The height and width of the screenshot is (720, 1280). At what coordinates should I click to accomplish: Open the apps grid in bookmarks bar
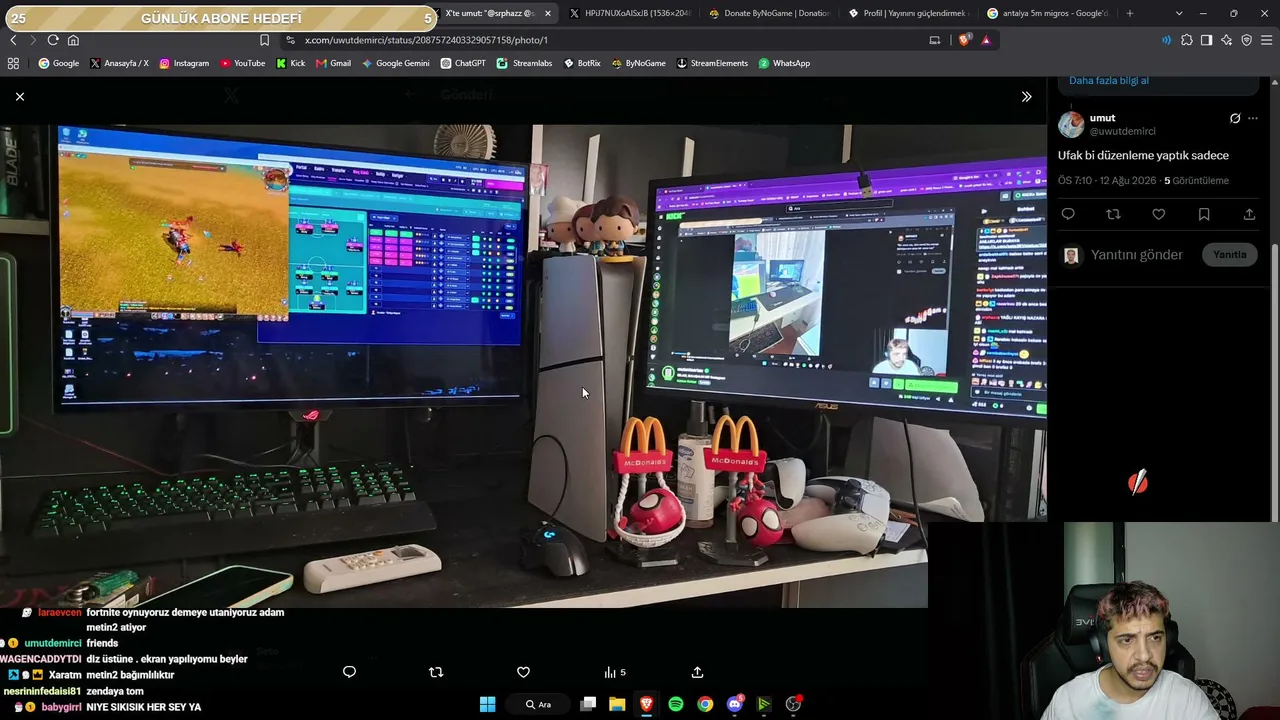point(13,63)
